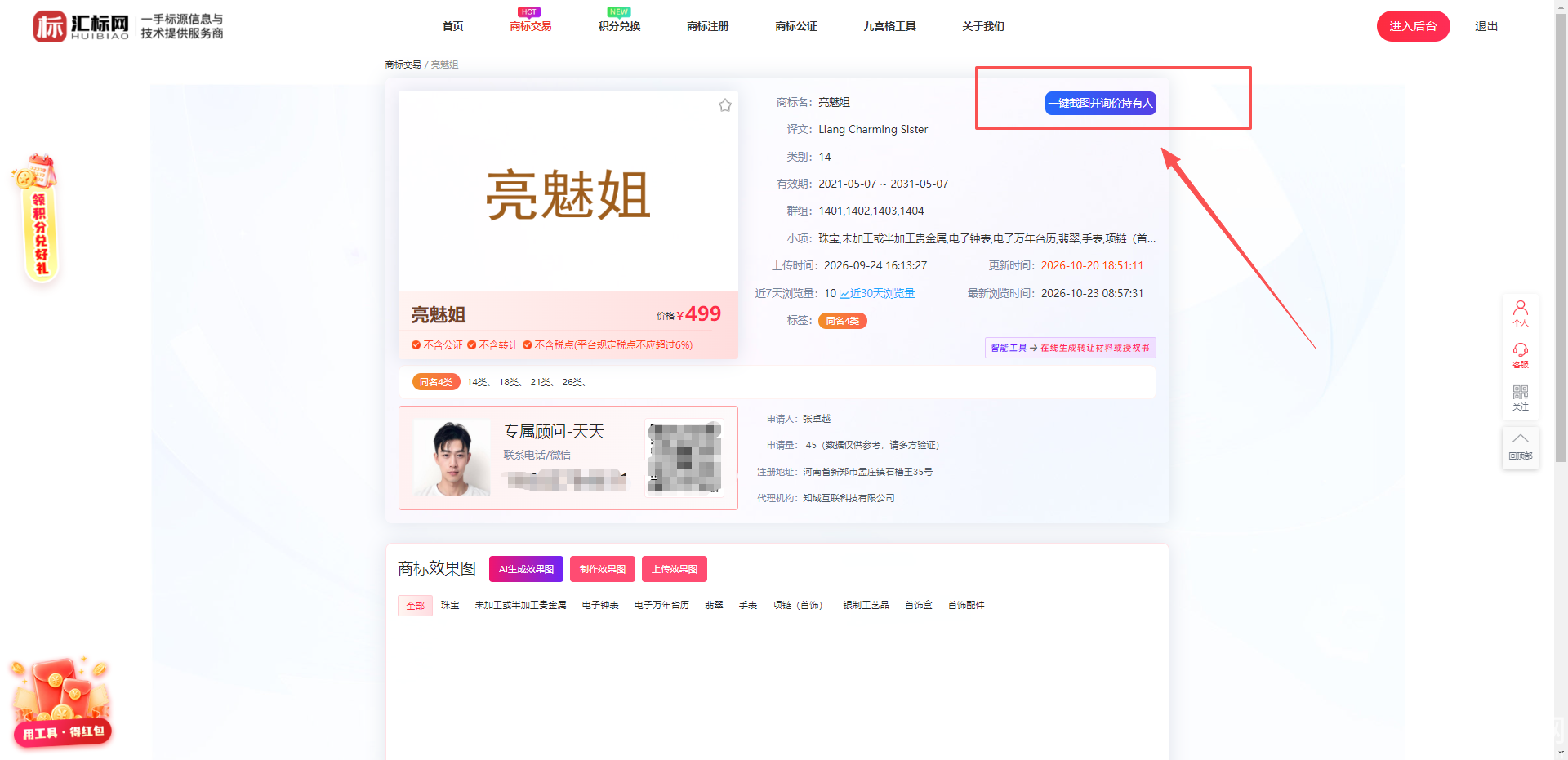The image size is (1568, 760).
Task: Click the 制作效果图 button
Action: coord(602,569)
